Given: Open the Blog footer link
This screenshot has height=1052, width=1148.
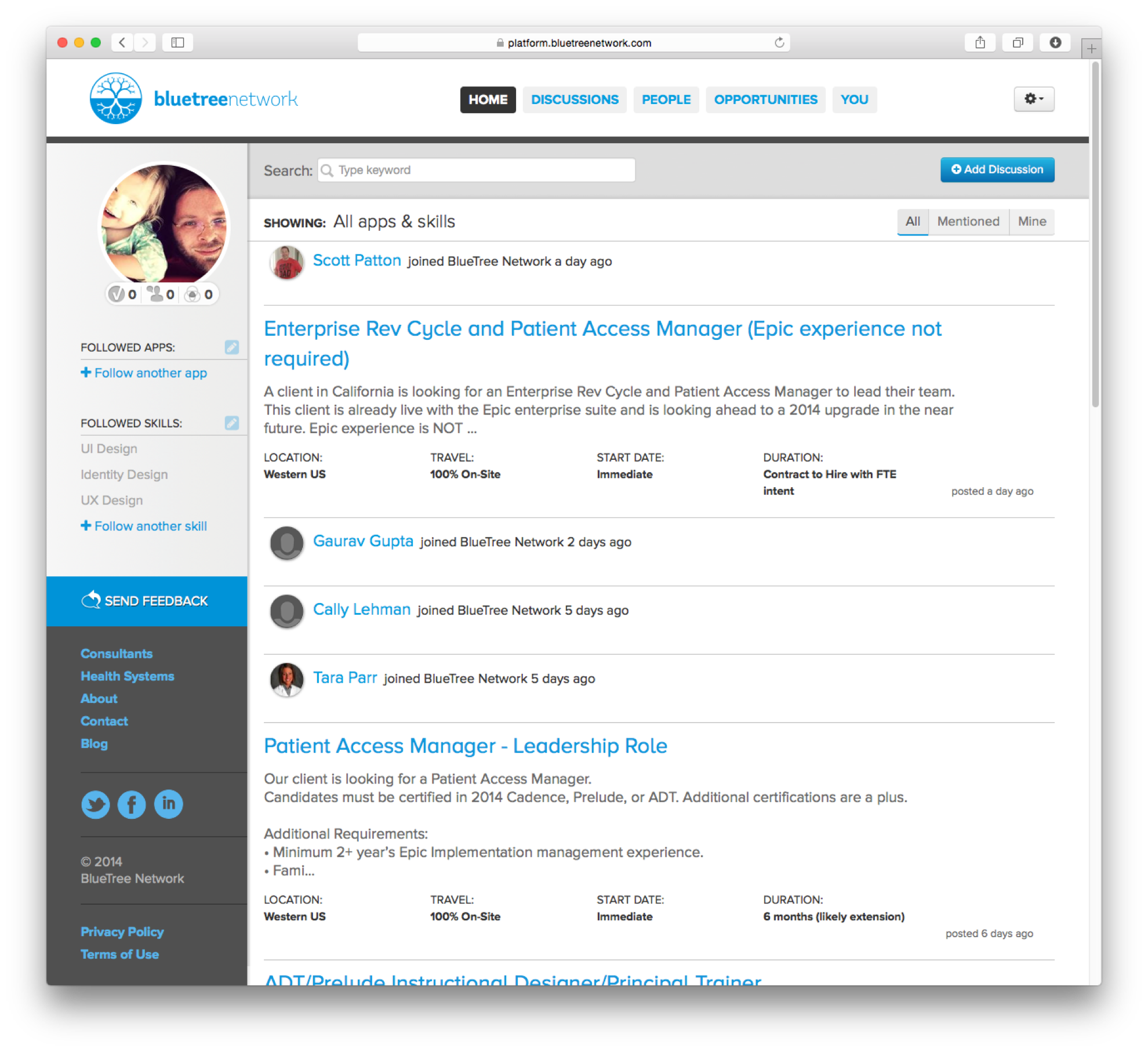Looking at the screenshot, I should (94, 744).
